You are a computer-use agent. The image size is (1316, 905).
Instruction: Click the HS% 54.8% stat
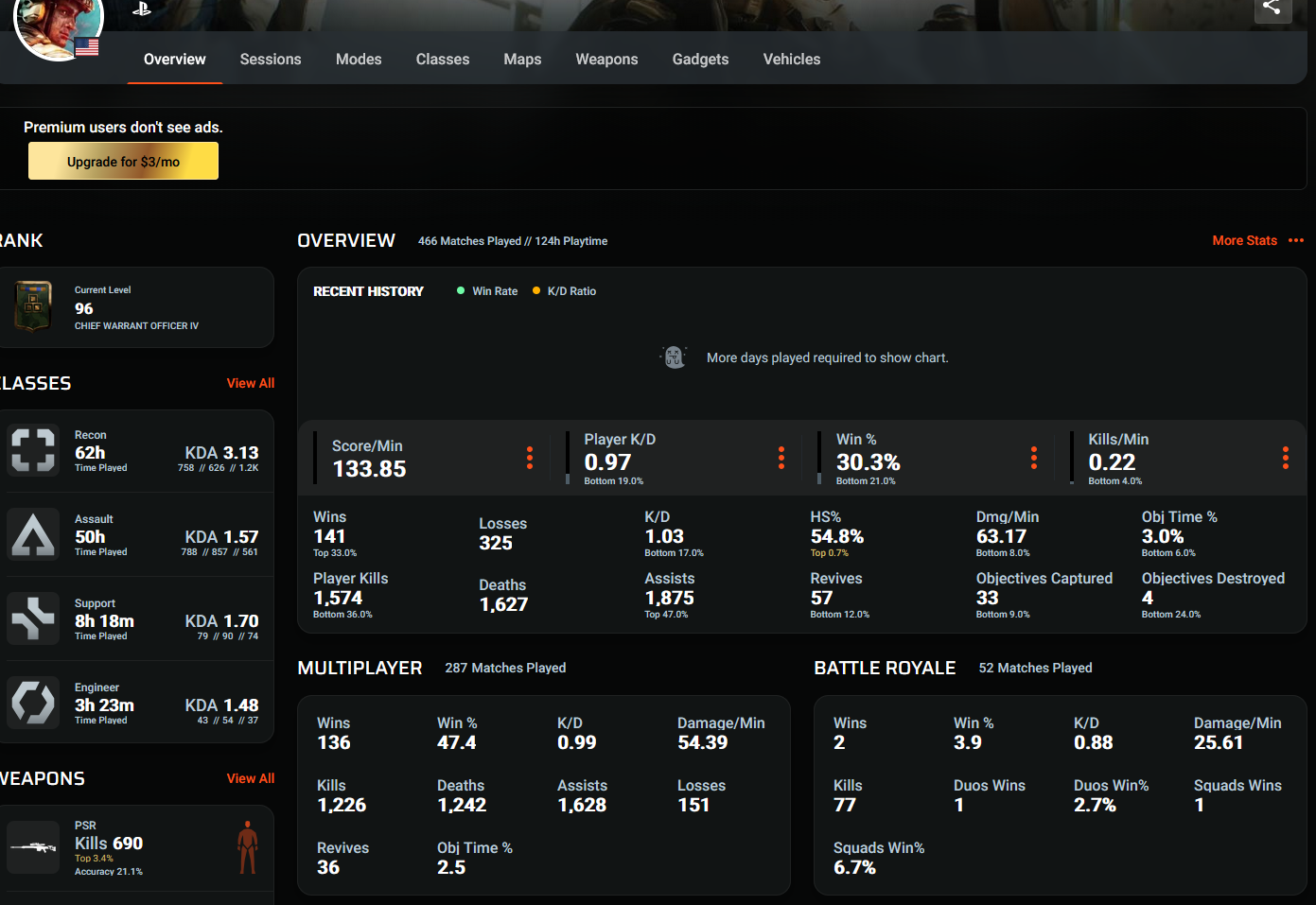point(836,535)
